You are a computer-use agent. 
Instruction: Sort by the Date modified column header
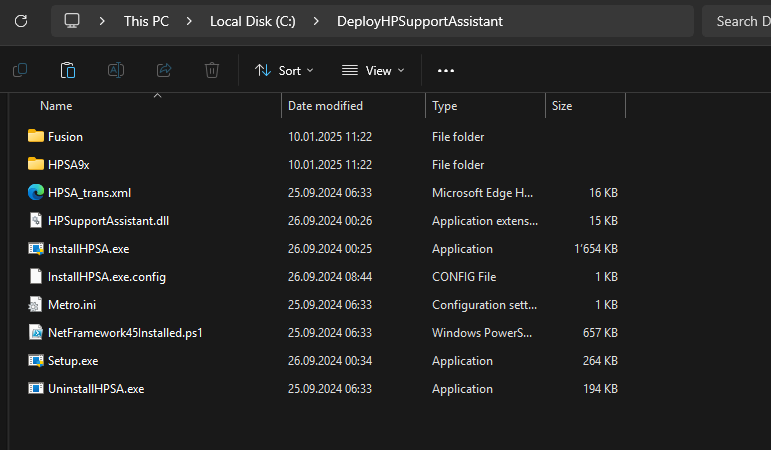coord(325,106)
